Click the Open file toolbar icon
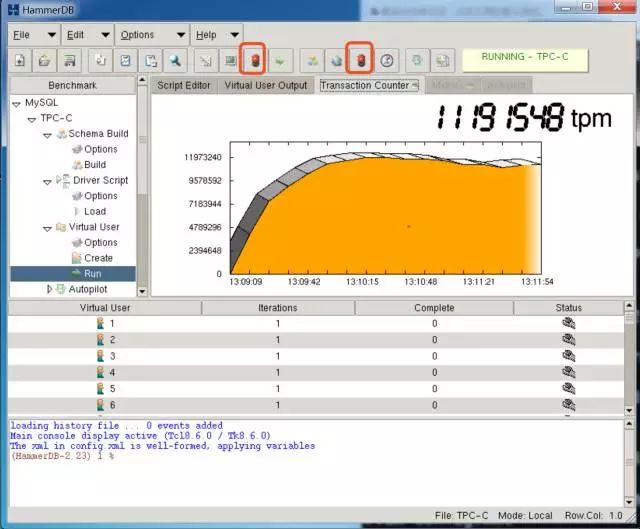This screenshot has height=529, width=640. point(44,61)
